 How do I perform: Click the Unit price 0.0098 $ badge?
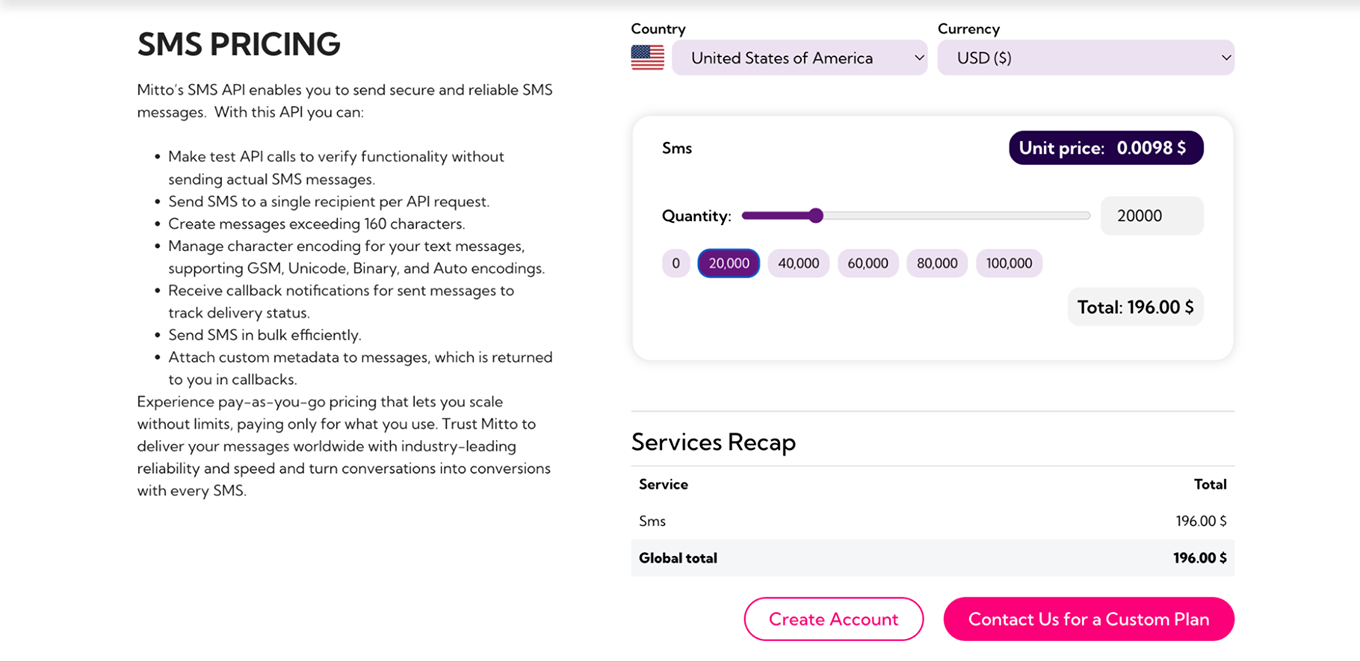(x=1106, y=148)
